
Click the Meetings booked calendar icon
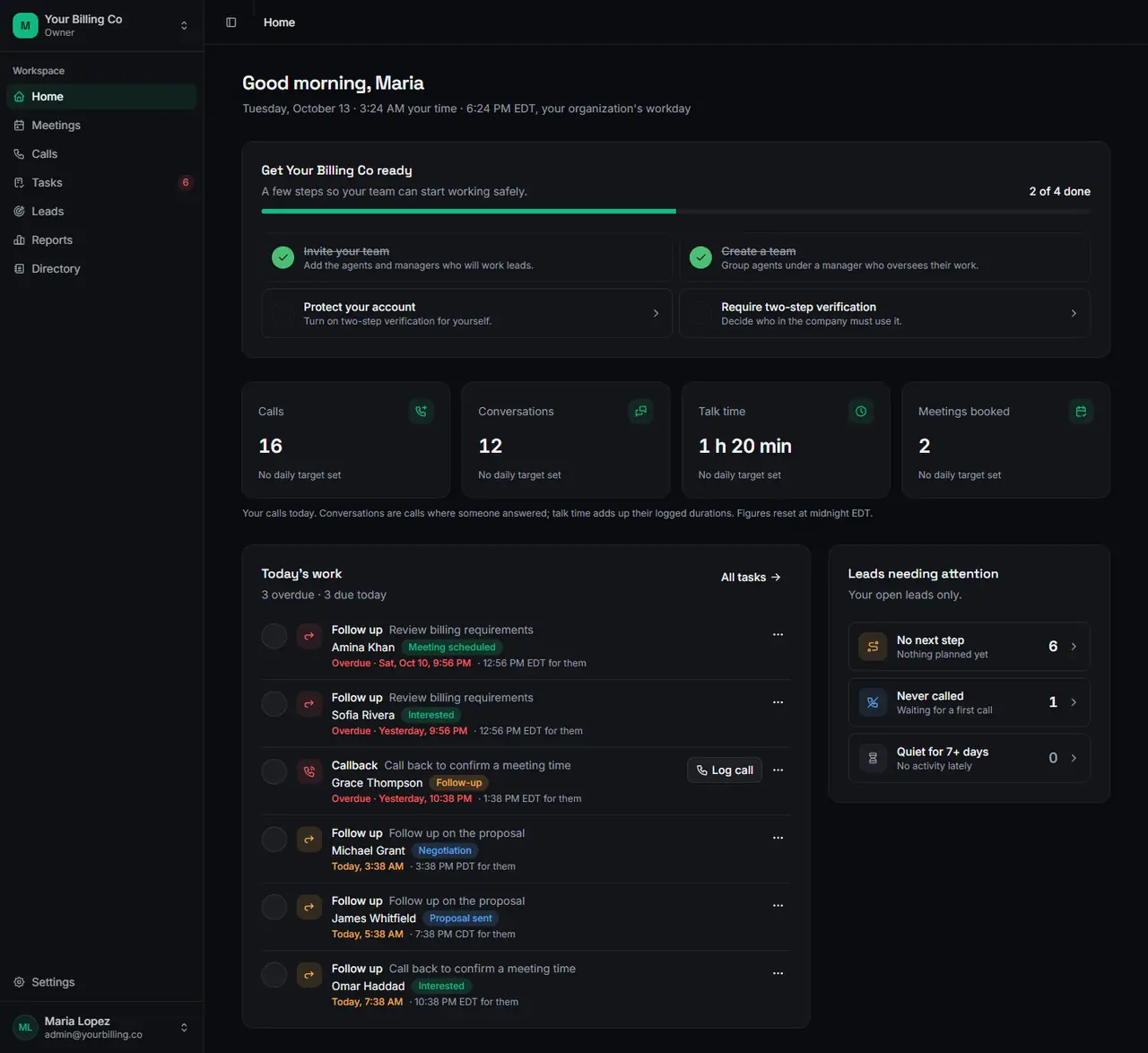click(1081, 412)
